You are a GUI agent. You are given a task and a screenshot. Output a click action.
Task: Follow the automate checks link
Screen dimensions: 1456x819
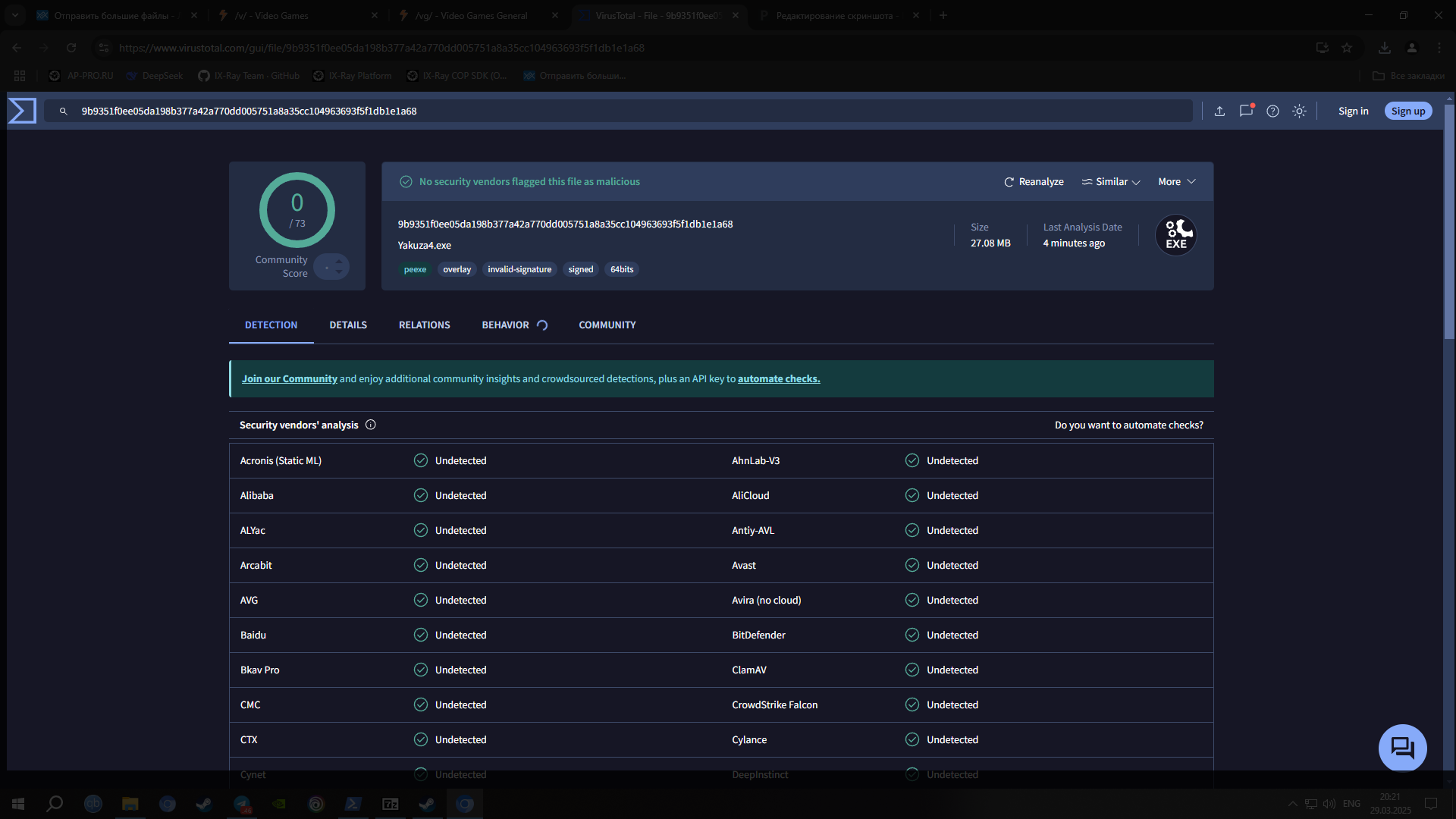779,378
